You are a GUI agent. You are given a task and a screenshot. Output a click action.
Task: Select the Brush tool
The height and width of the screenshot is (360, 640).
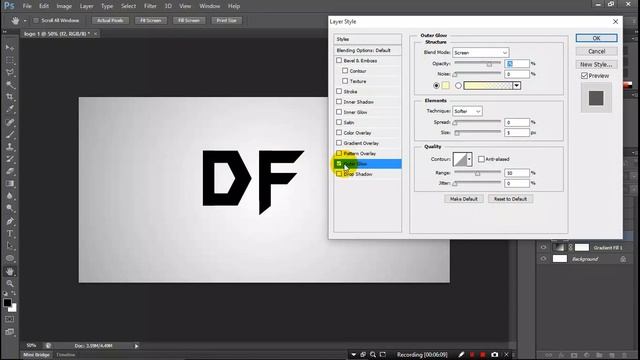[10, 134]
